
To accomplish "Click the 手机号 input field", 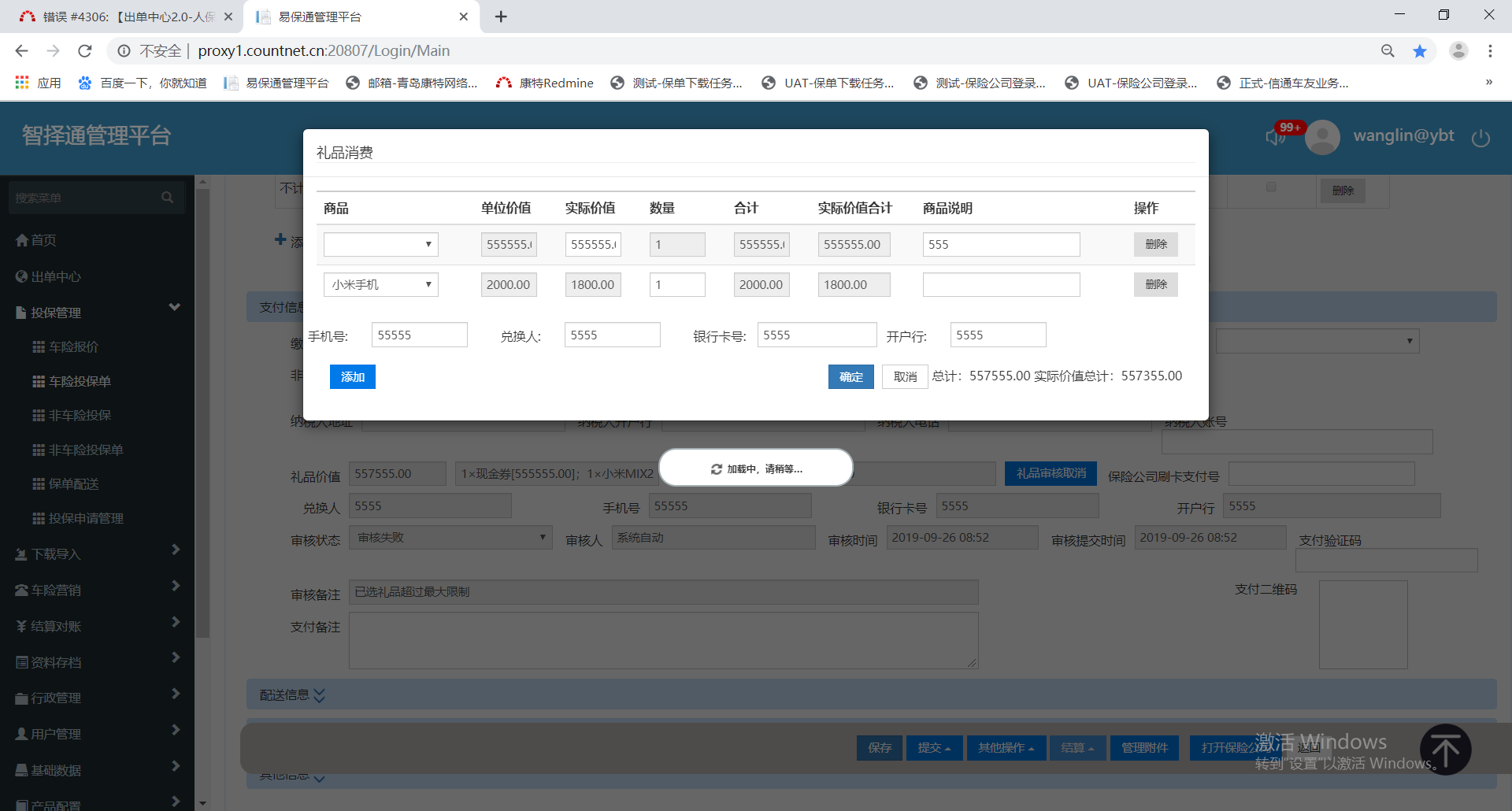I will [419, 335].
